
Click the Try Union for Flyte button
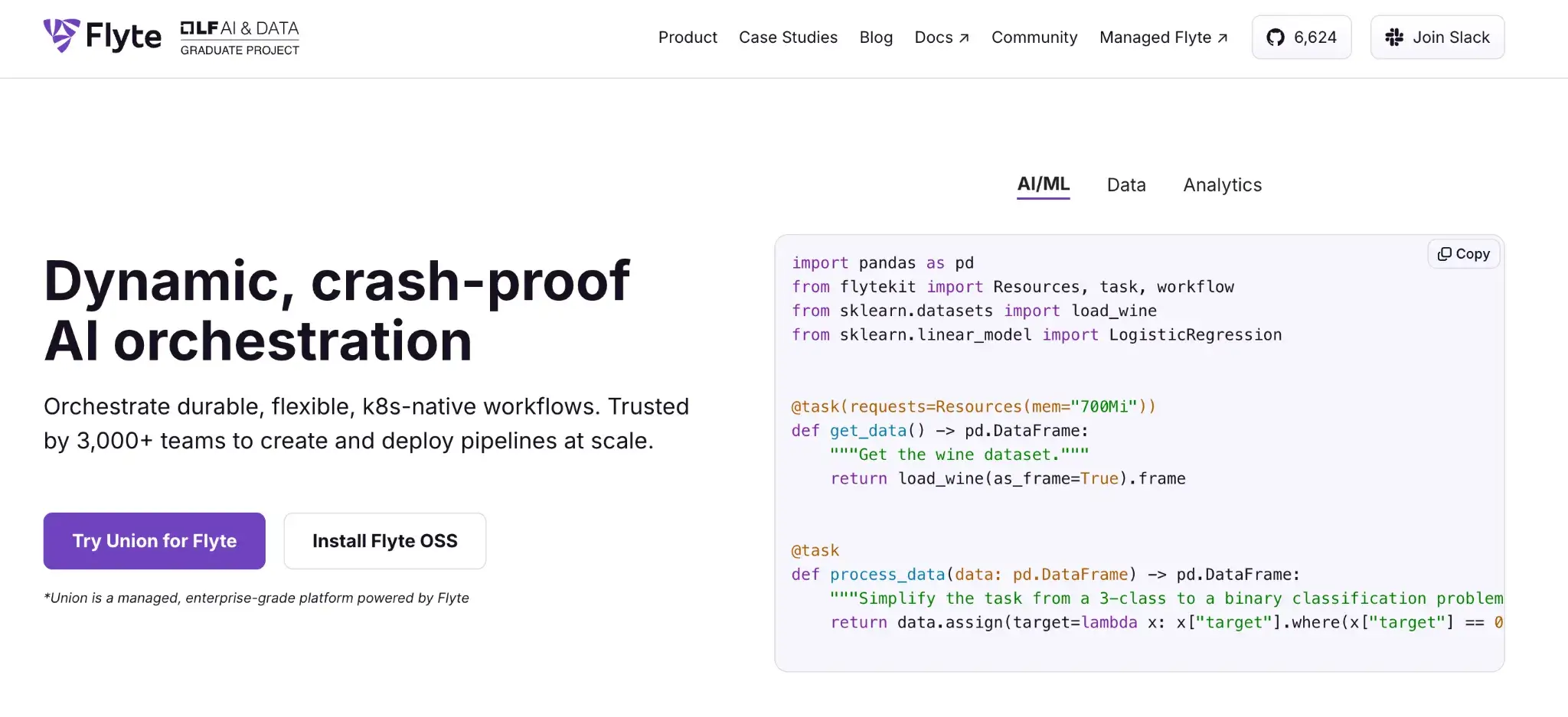pos(155,541)
